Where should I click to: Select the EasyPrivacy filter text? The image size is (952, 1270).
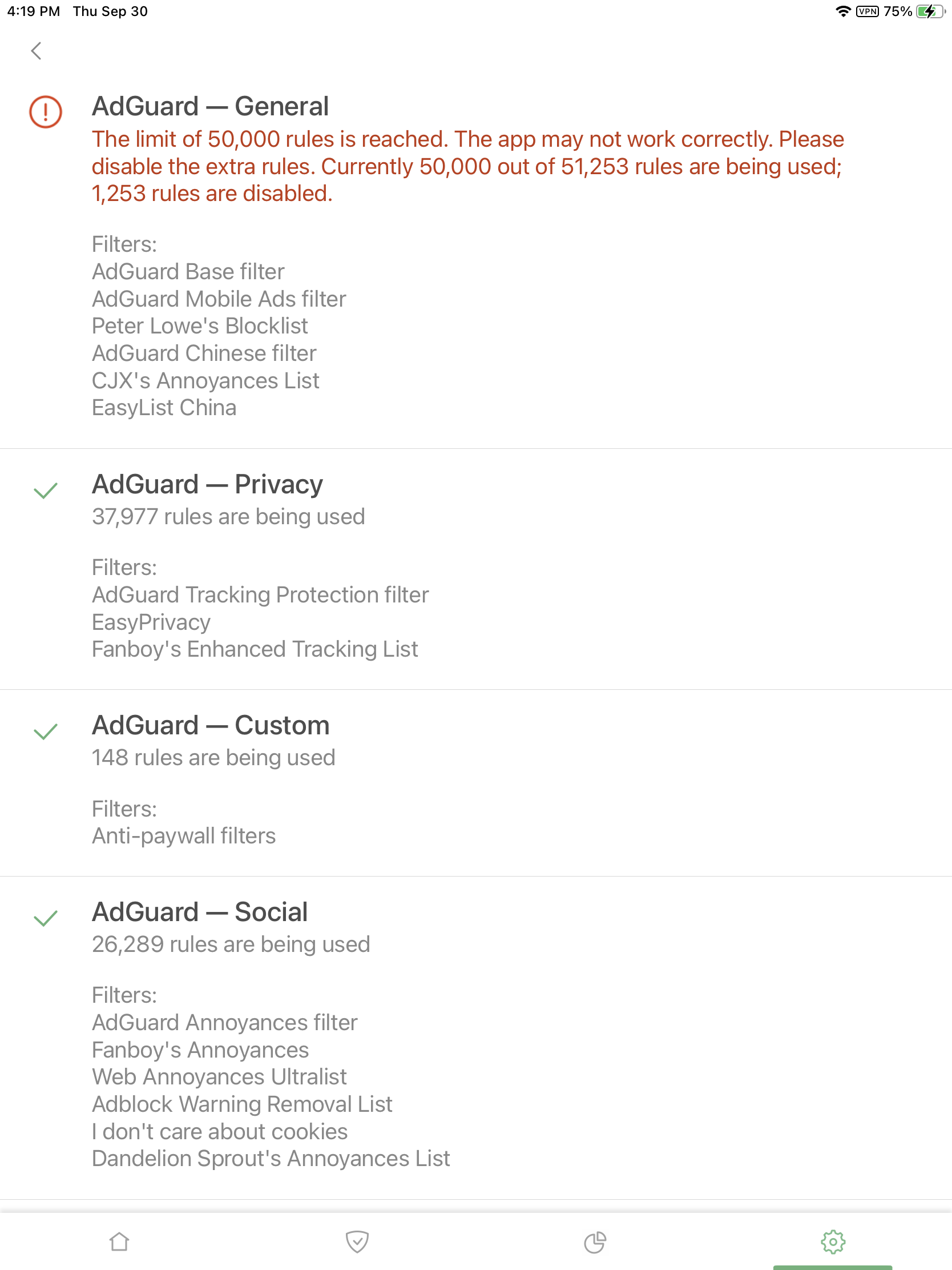151,622
